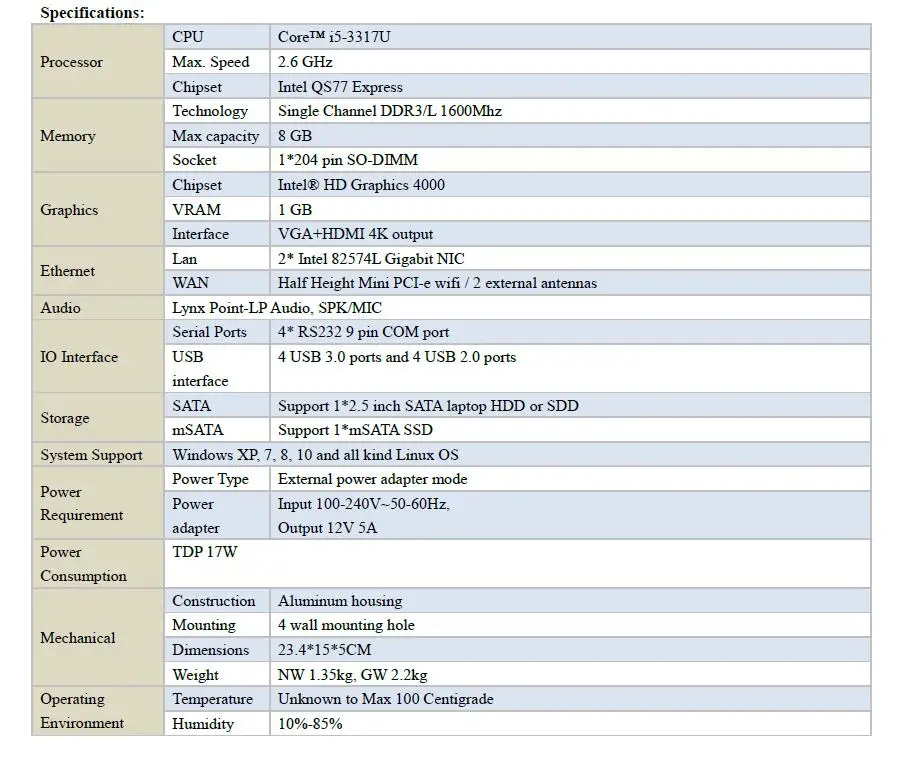This screenshot has height=762, width=904.
Task: Click the Dimensions label
Action: [x=210, y=650]
